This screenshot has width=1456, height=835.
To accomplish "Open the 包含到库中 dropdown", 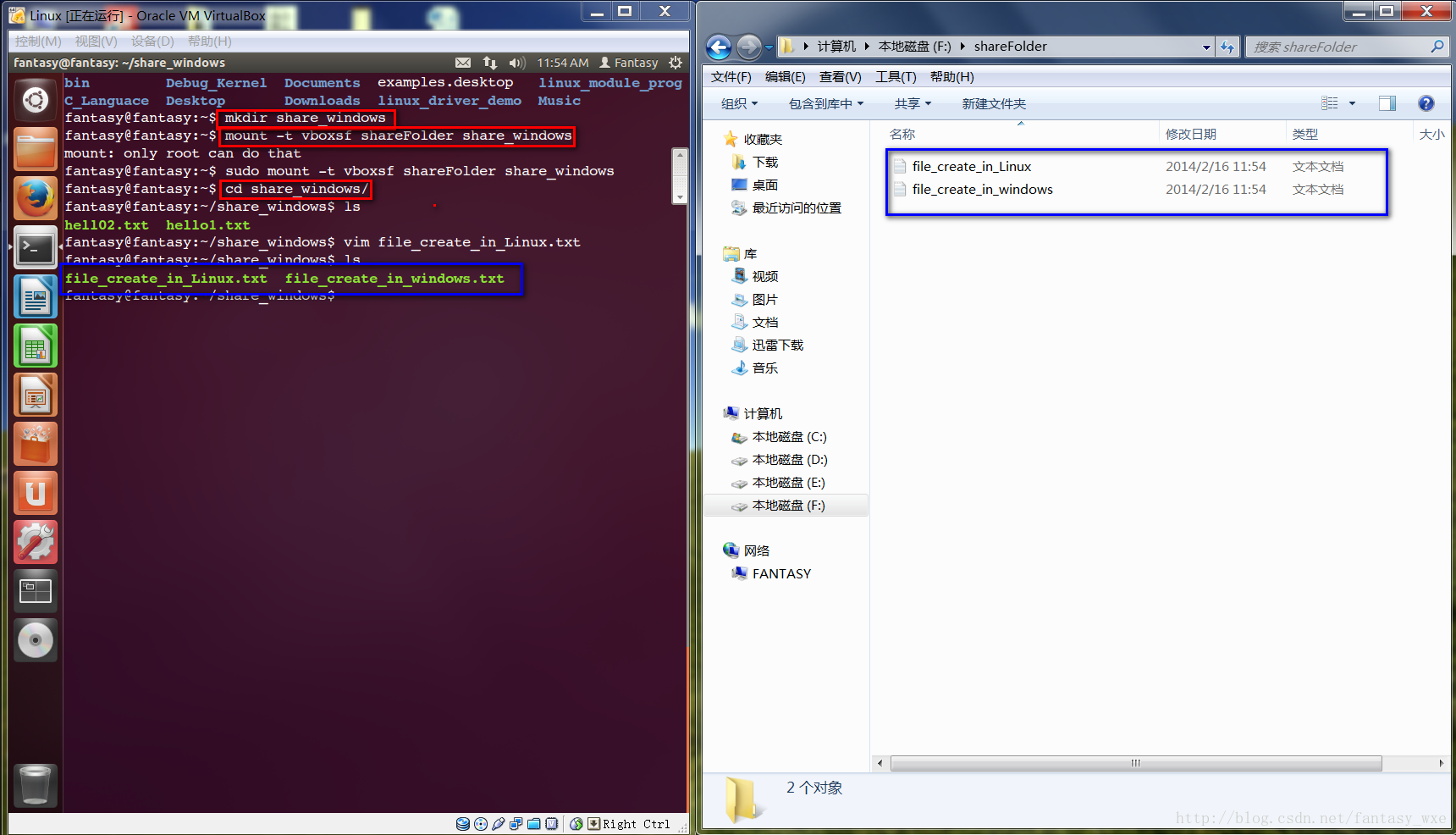I will point(826,103).
